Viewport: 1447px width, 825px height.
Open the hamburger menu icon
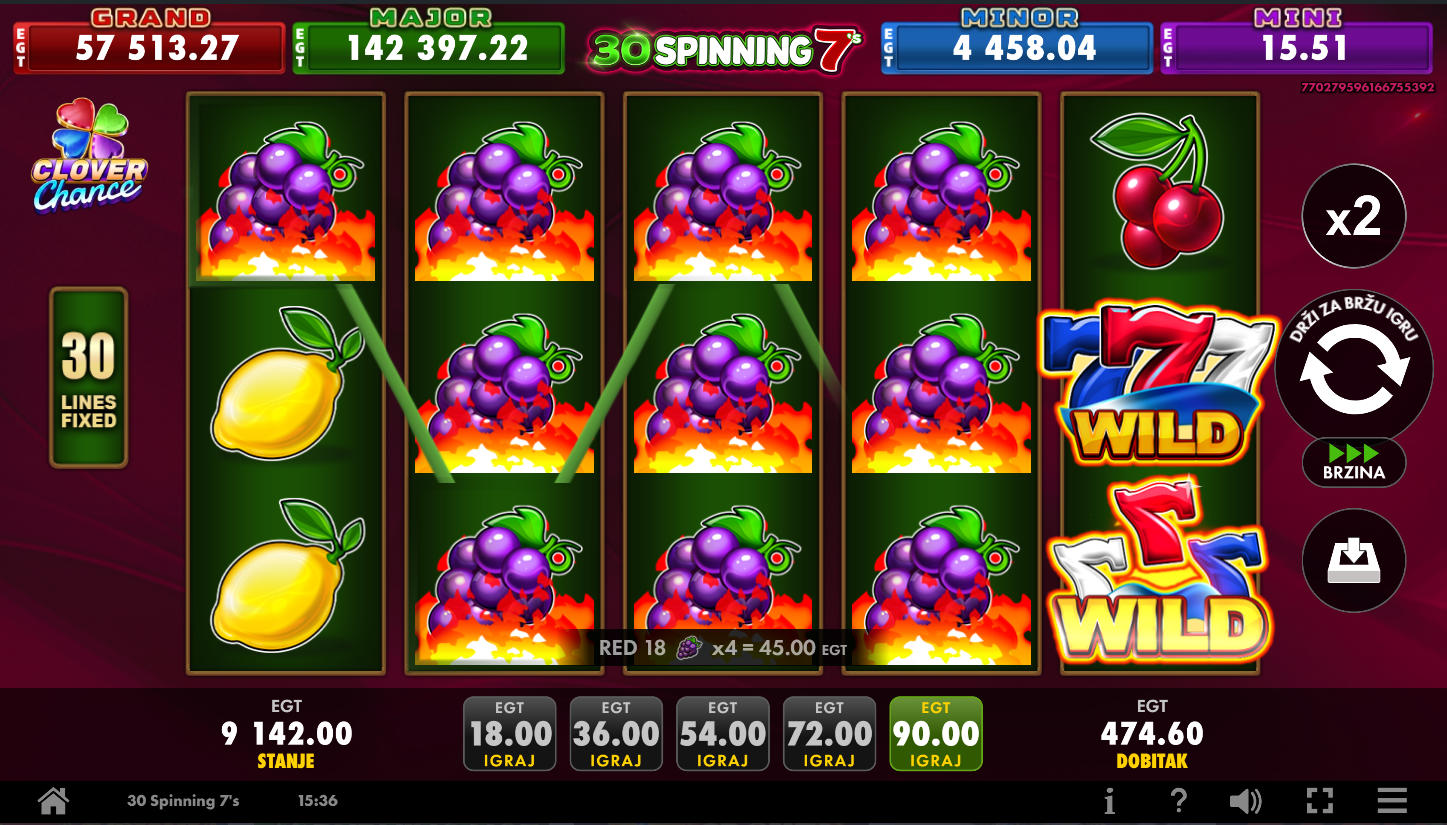pyautogui.click(x=1392, y=801)
